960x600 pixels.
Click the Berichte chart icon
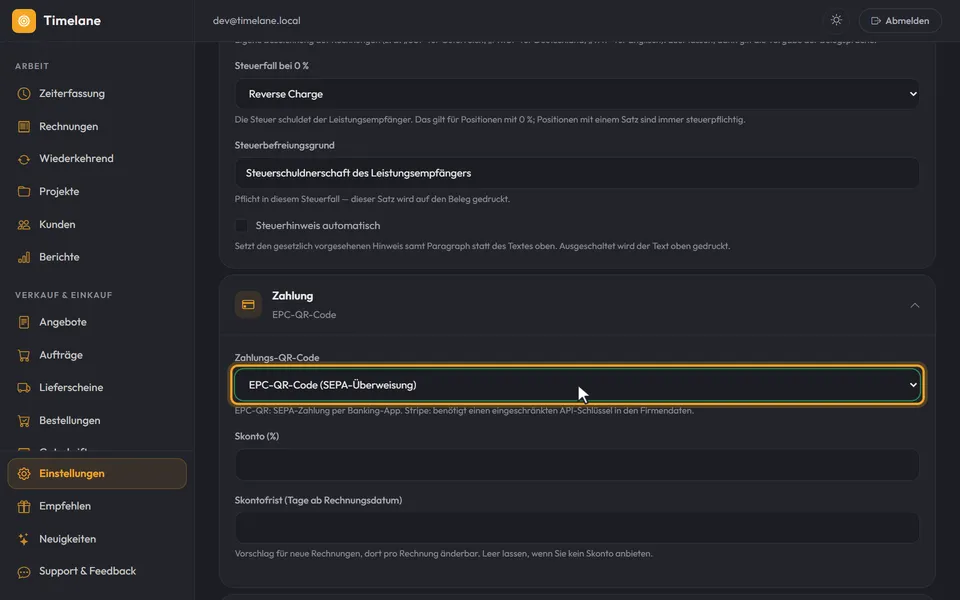pyautogui.click(x=24, y=257)
